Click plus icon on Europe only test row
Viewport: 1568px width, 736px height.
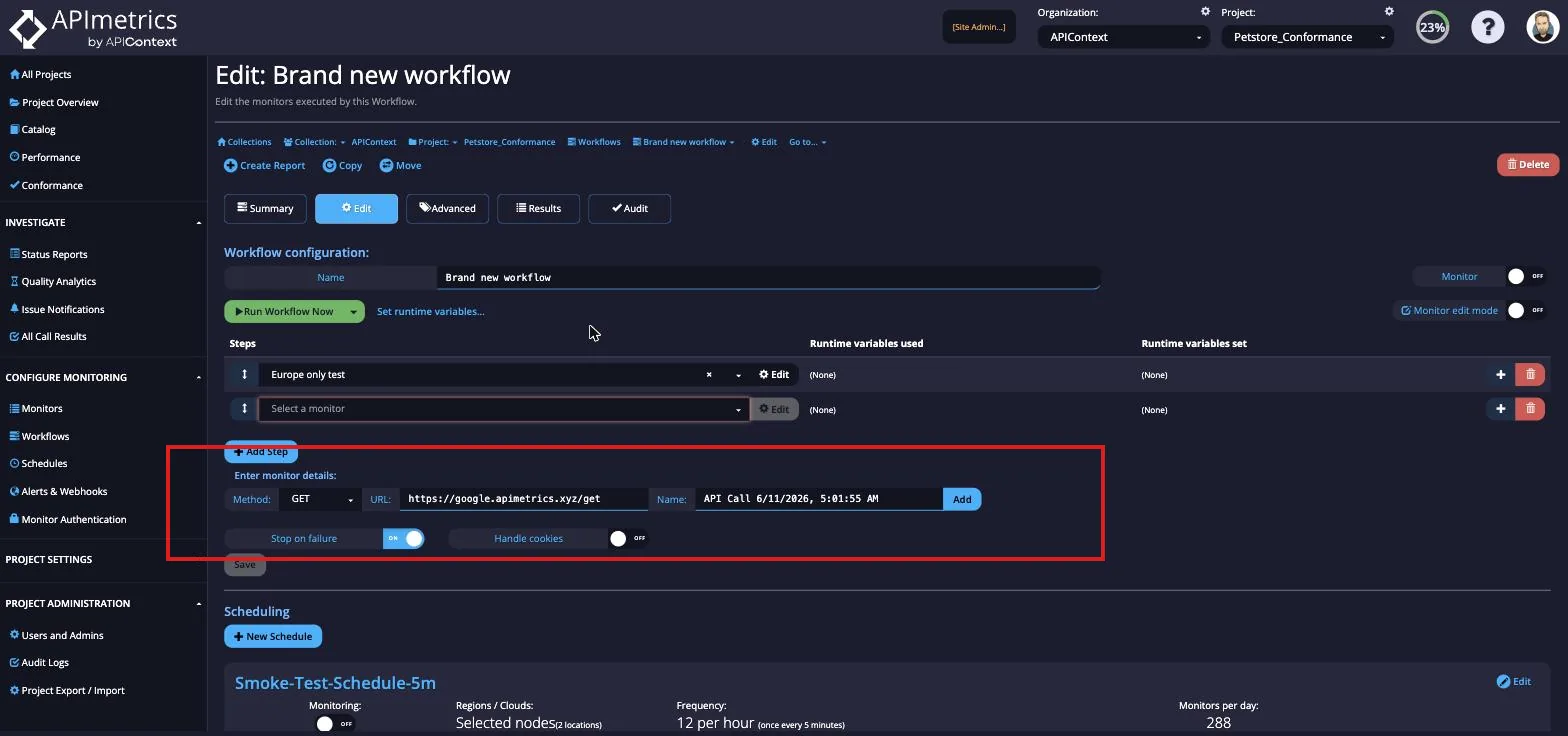[1500, 374]
